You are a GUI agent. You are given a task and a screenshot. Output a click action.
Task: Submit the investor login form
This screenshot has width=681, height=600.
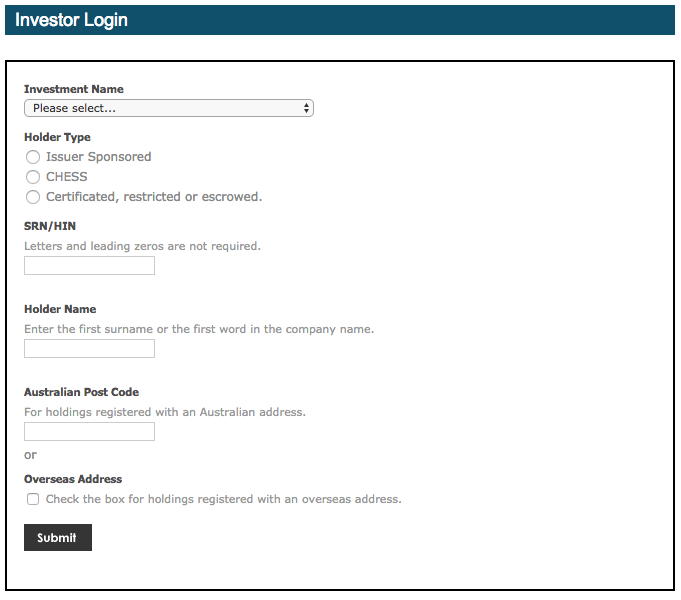[x=58, y=537]
